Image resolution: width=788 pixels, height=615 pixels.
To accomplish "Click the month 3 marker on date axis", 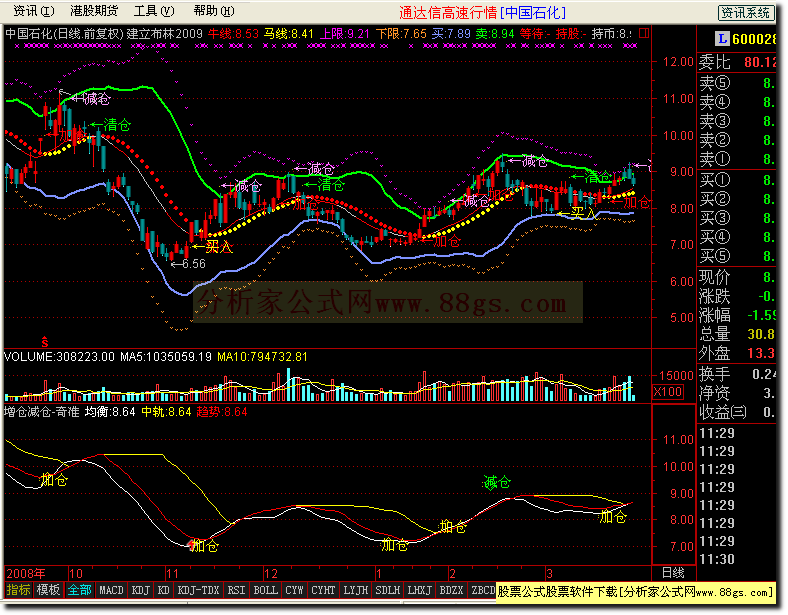I will [549, 573].
